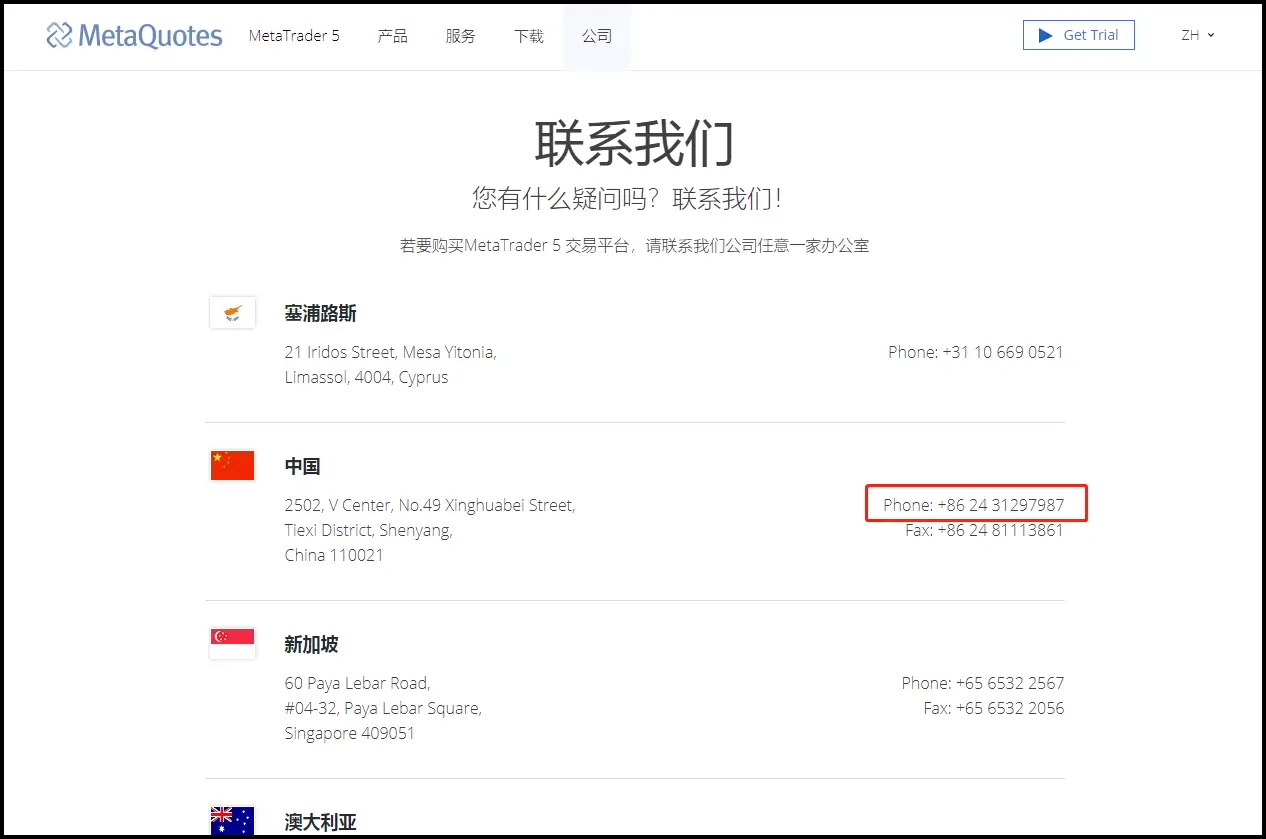Click China fax +86 24 81113861

click(984, 530)
